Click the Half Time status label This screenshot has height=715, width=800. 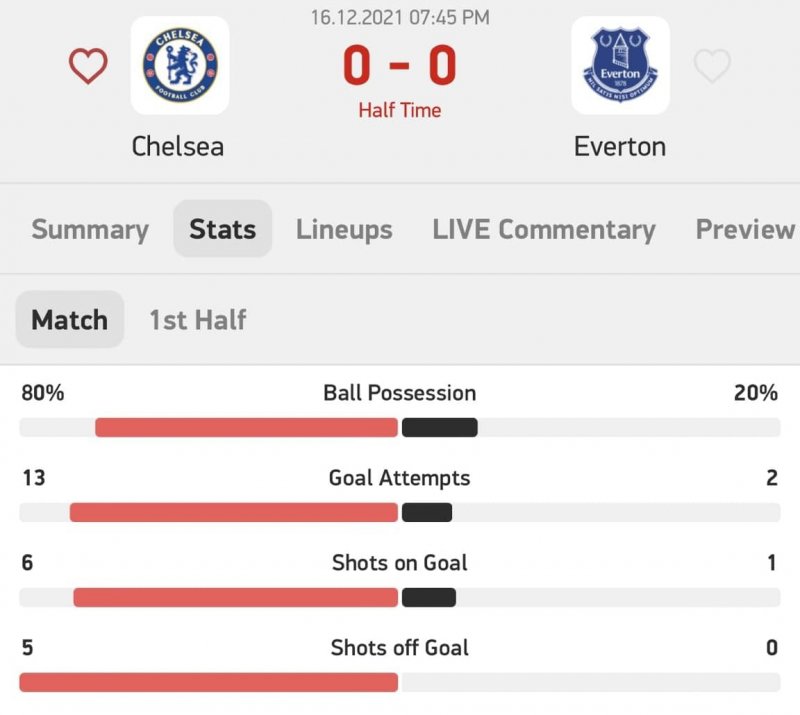click(400, 110)
